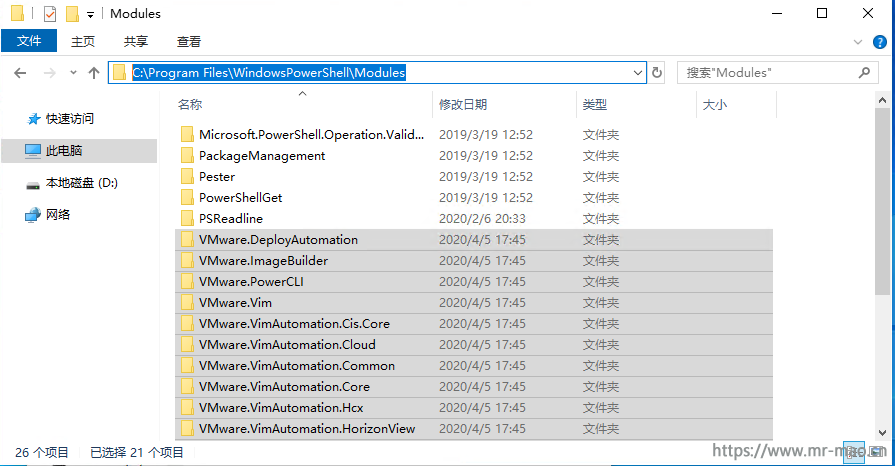Select PSReadline folder

coord(474,219)
